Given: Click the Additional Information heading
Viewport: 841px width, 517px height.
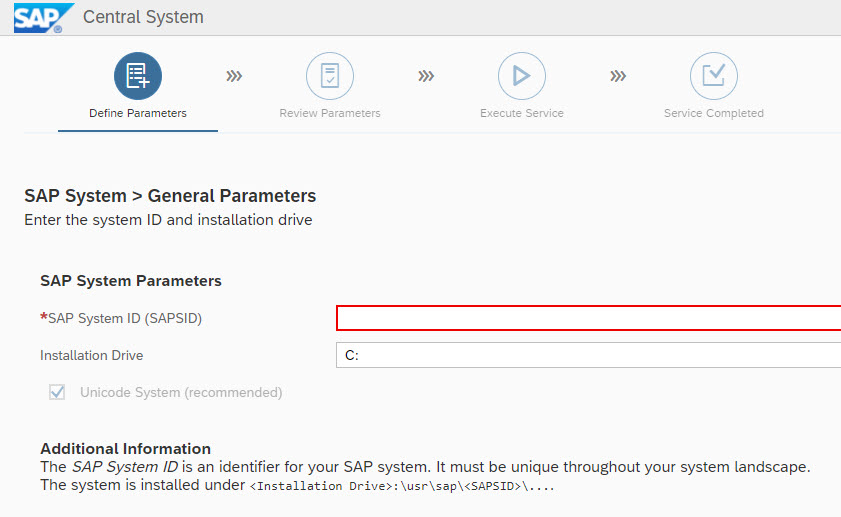Looking at the screenshot, I should [126, 448].
